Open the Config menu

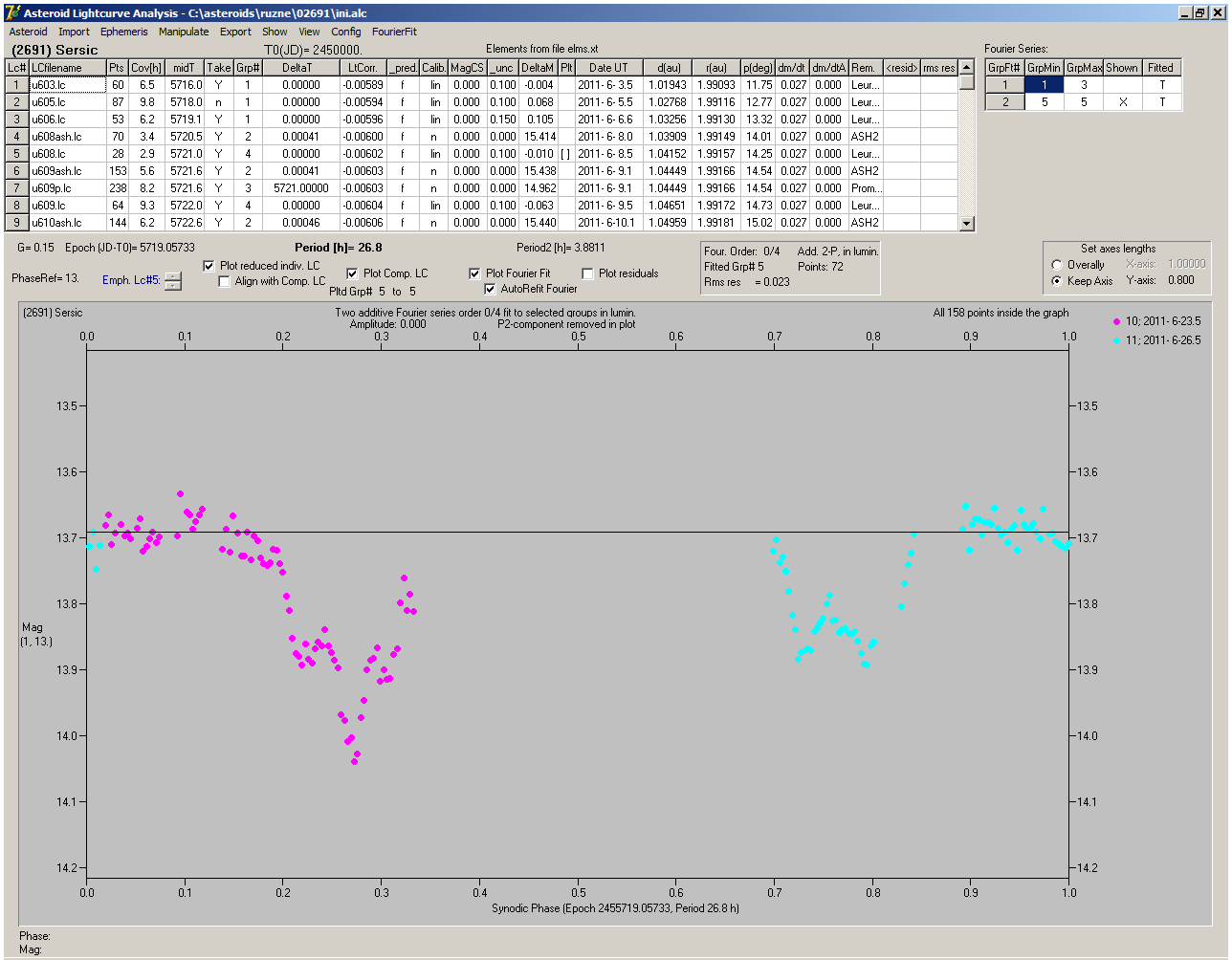[x=346, y=32]
